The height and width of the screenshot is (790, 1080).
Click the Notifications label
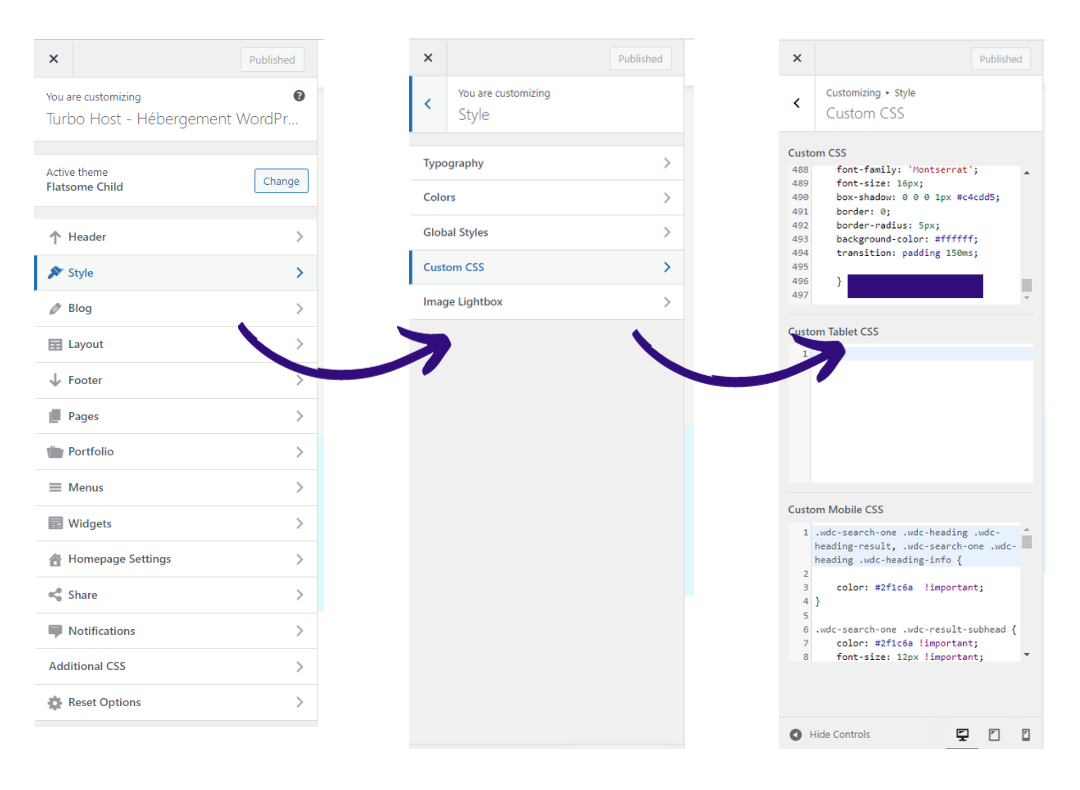point(101,631)
